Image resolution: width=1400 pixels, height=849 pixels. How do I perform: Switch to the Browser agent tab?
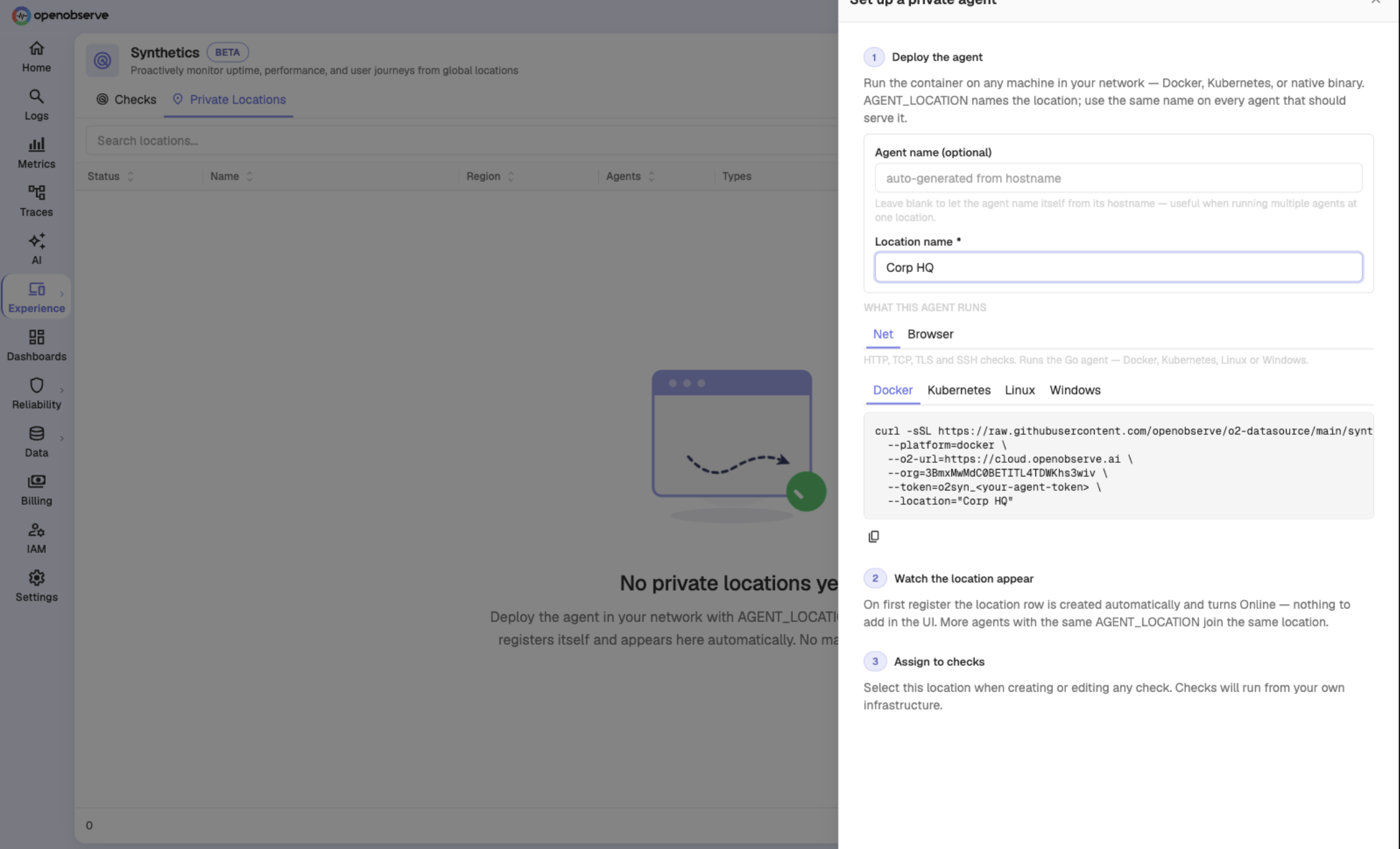(930, 334)
